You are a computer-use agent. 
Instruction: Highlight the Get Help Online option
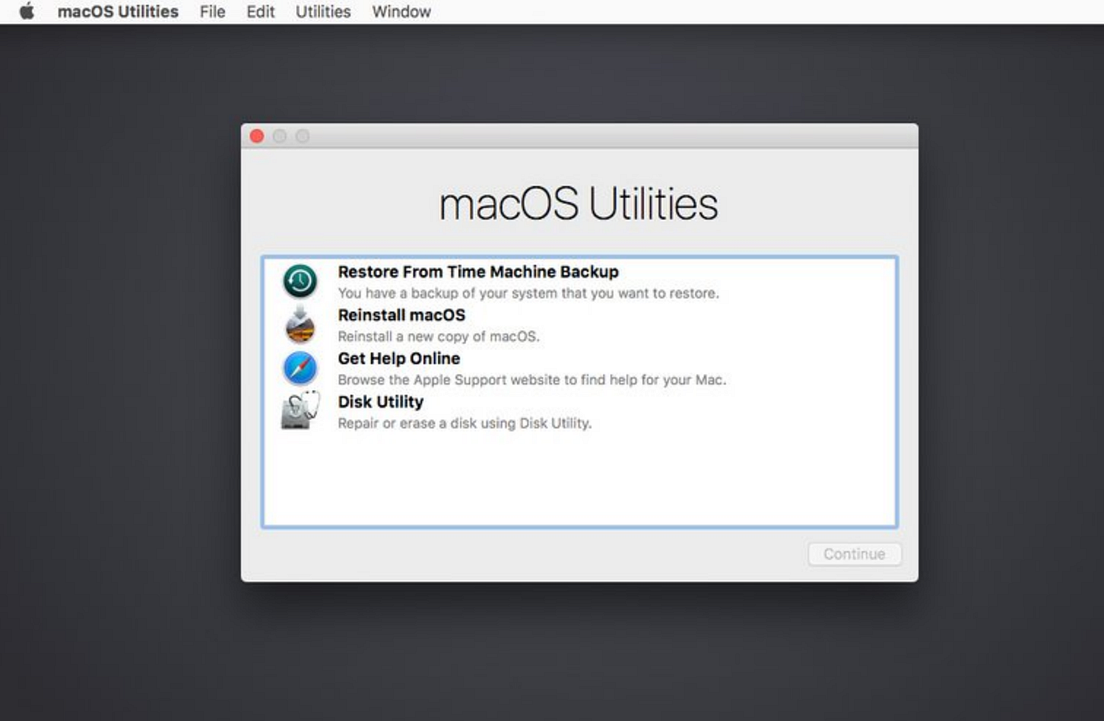(x=398, y=357)
